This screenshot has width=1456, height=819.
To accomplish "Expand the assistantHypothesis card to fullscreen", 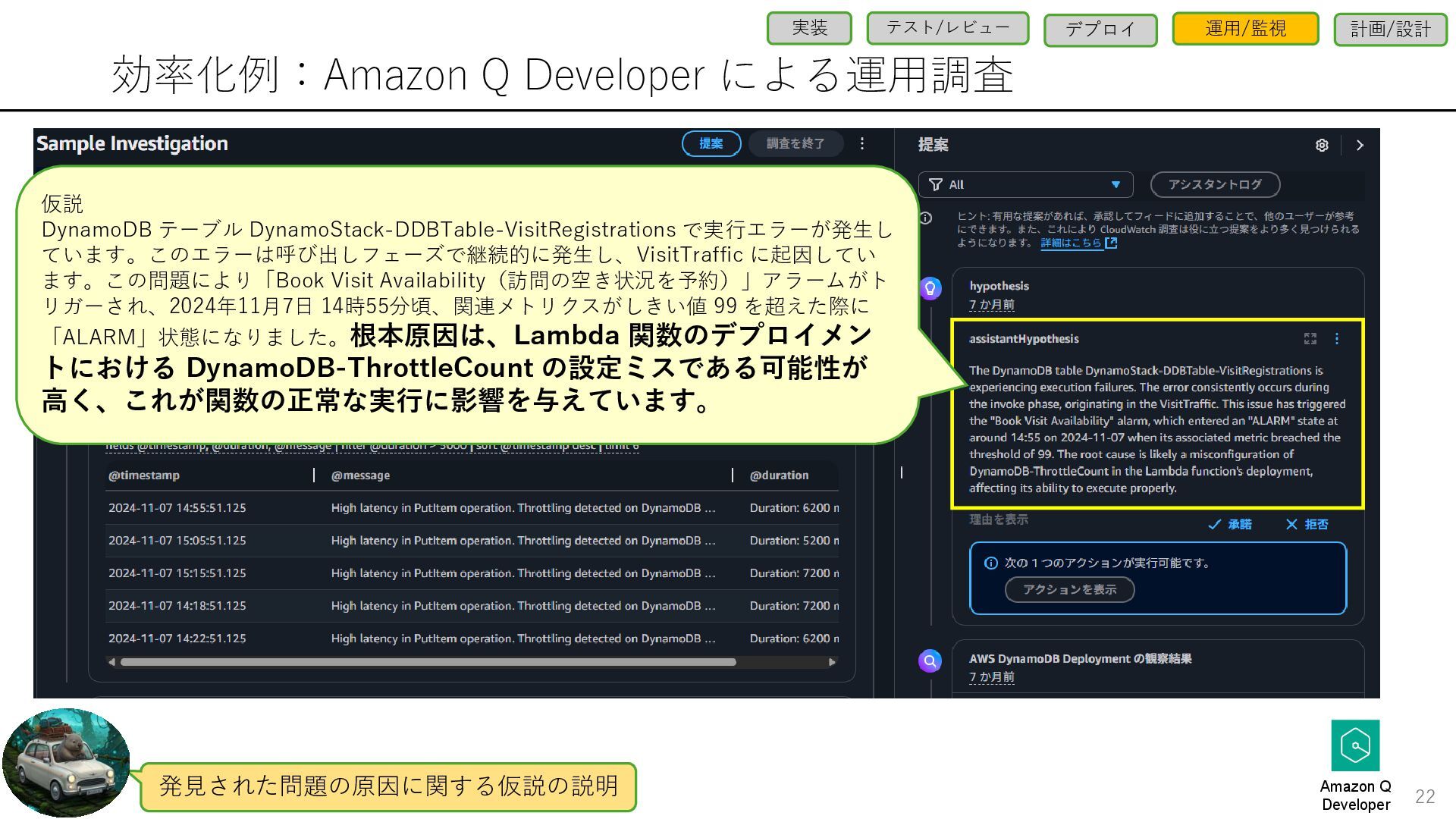I will tap(1310, 339).
